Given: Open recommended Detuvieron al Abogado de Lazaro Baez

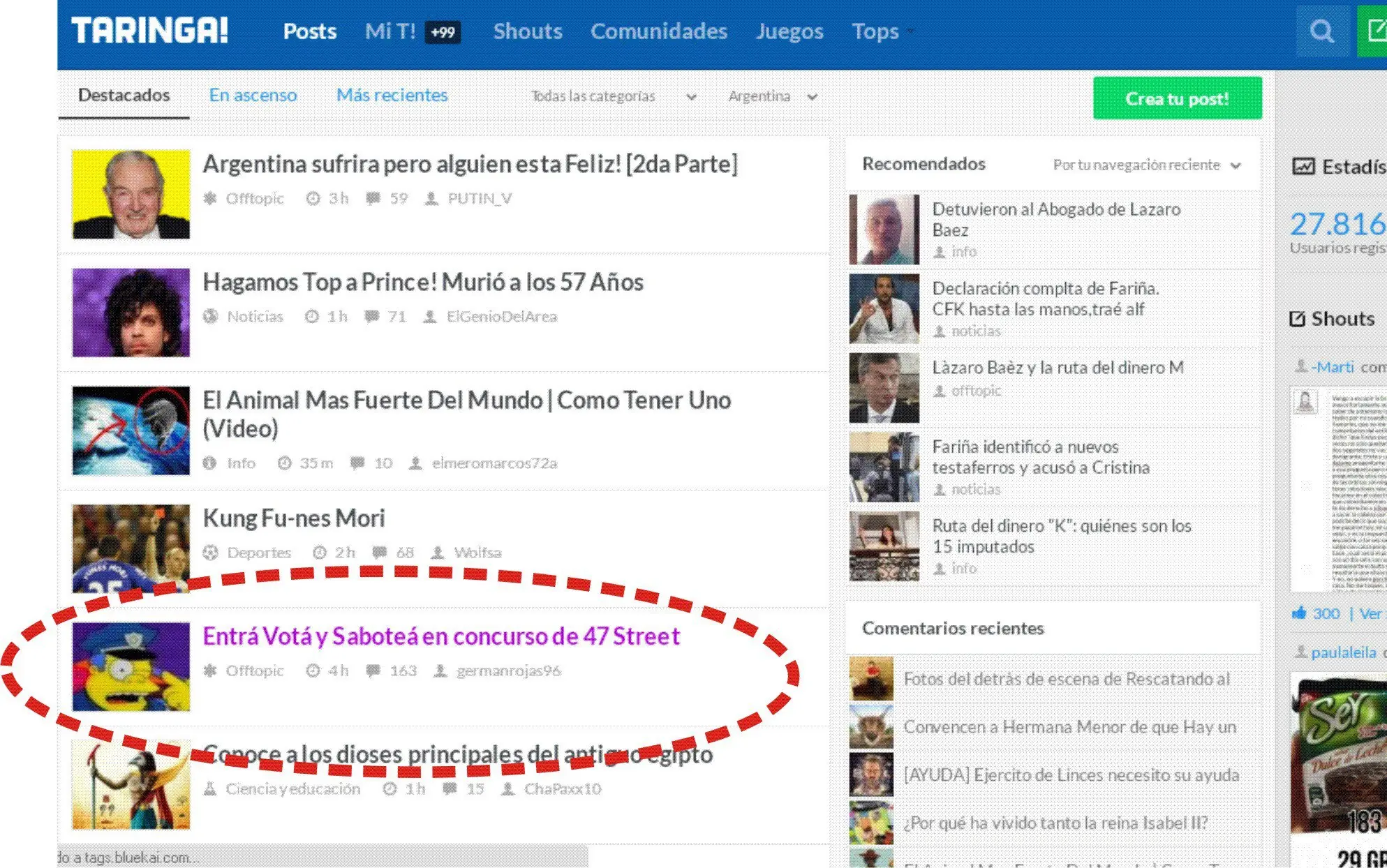Looking at the screenshot, I should pos(1056,219).
